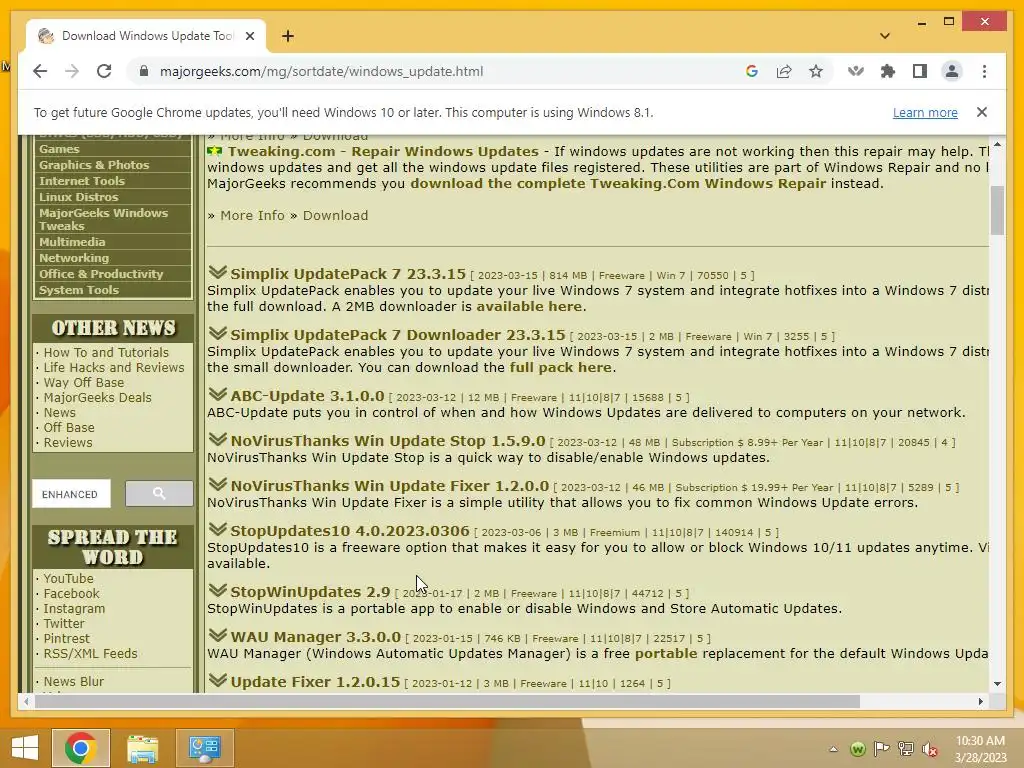Click the arrow icon beside WAU Manager
The height and width of the screenshot is (768, 1024).
(x=217, y=634)
